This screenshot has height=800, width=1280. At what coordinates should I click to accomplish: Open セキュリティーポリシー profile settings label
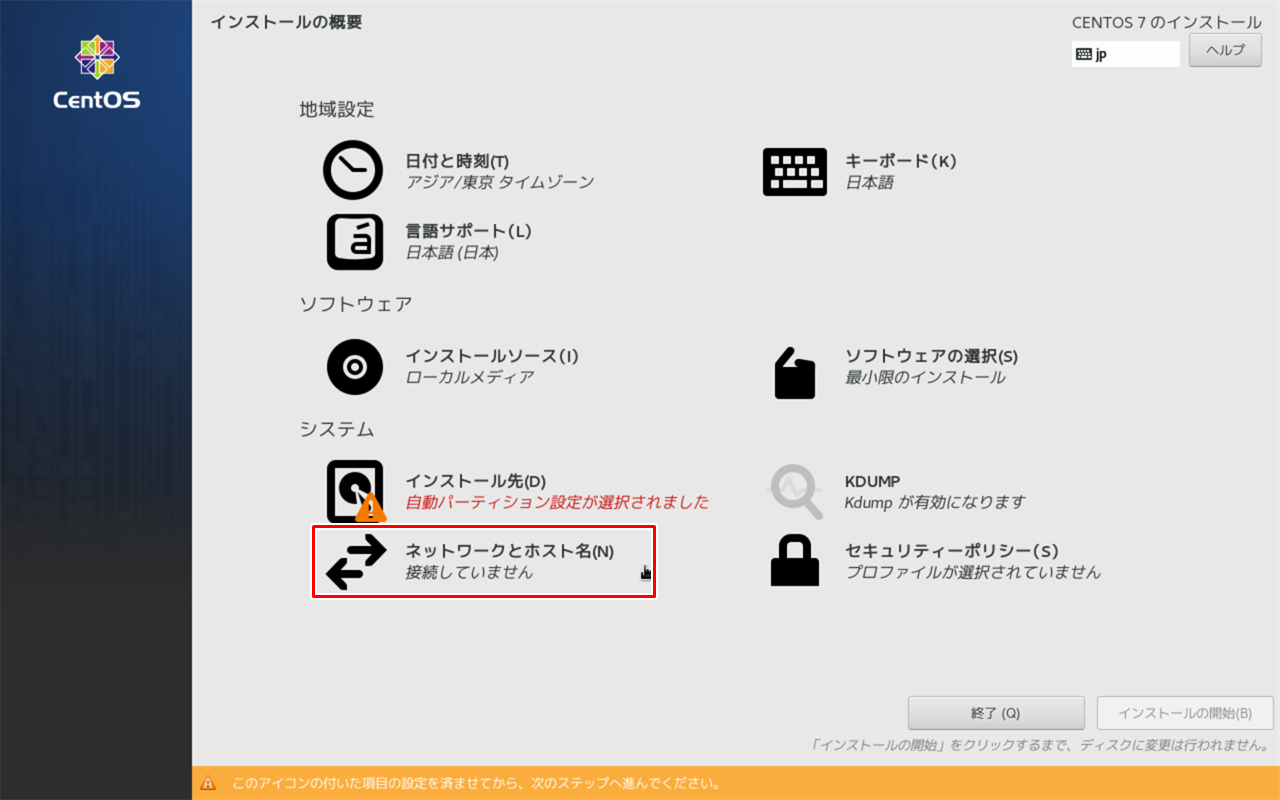point(951,551)
